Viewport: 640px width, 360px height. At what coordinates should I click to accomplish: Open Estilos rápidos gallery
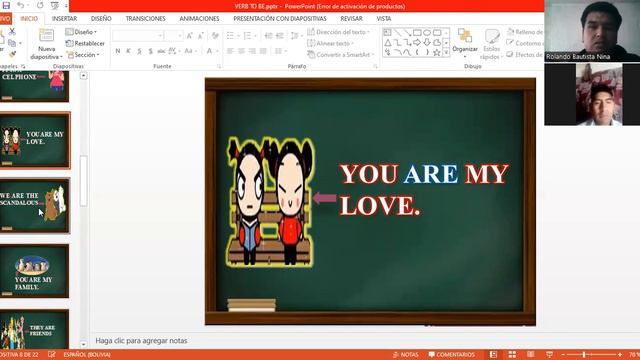click(491, 44)
